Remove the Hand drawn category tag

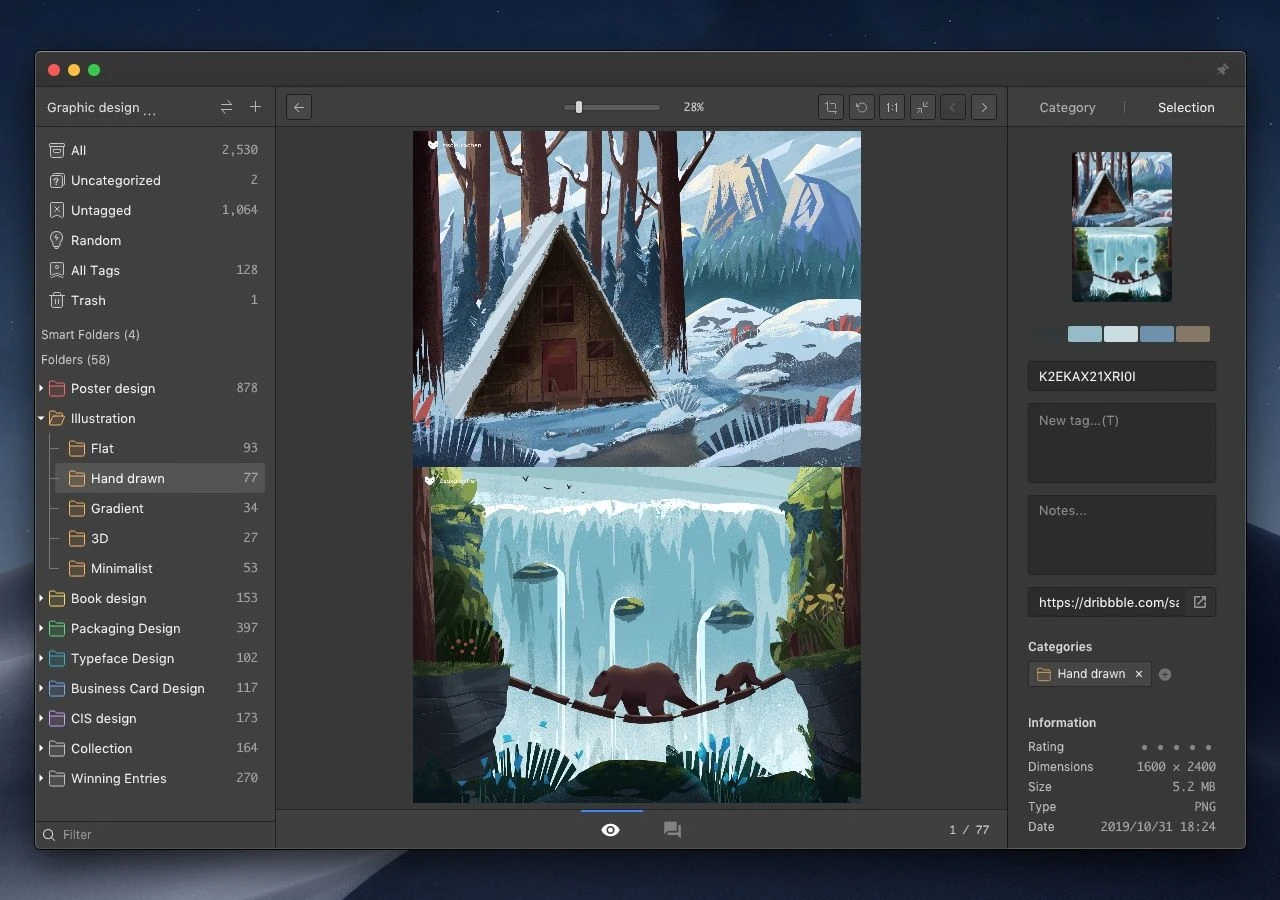pos(1138,674)
